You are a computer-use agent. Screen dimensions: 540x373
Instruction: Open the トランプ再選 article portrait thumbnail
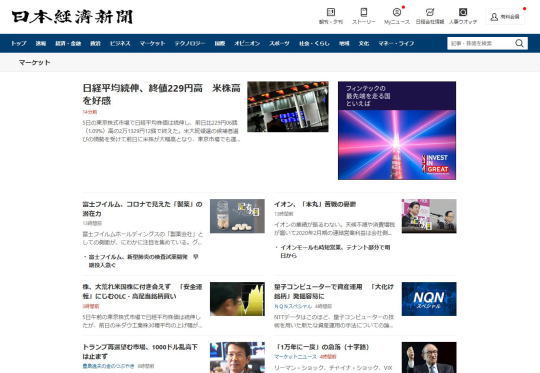pyautogui.click(x=237, y=358)
